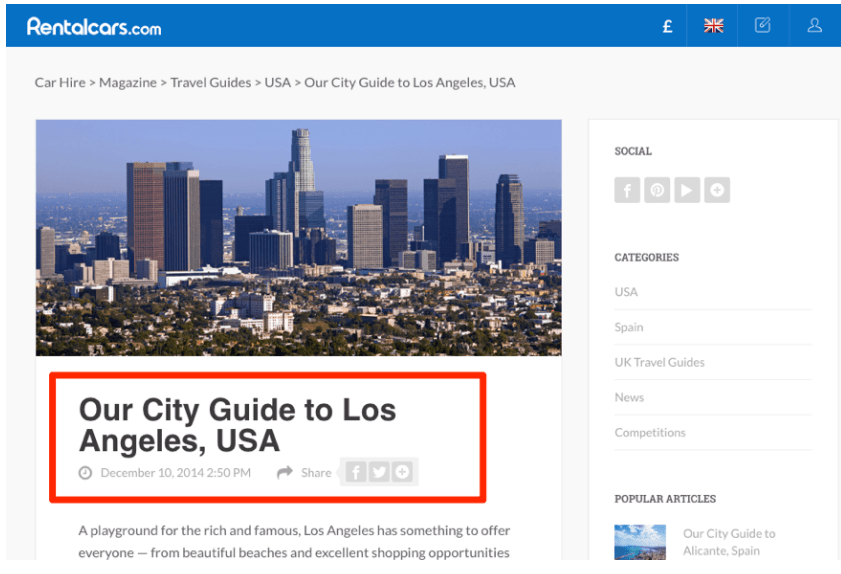Open the Pinterest icon under Social
The width and height of the screenshot is (841, 574).
coord(657,190)
